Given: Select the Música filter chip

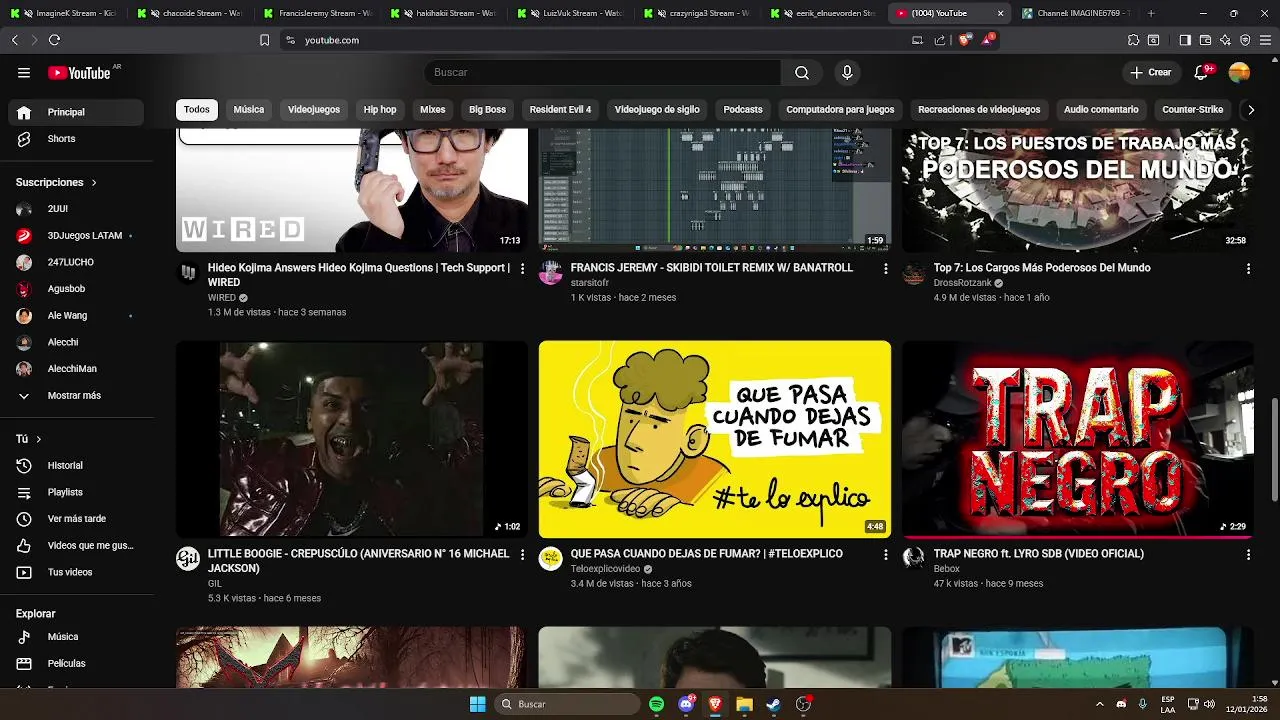Looking at the screenshot, I should point(249,110).
